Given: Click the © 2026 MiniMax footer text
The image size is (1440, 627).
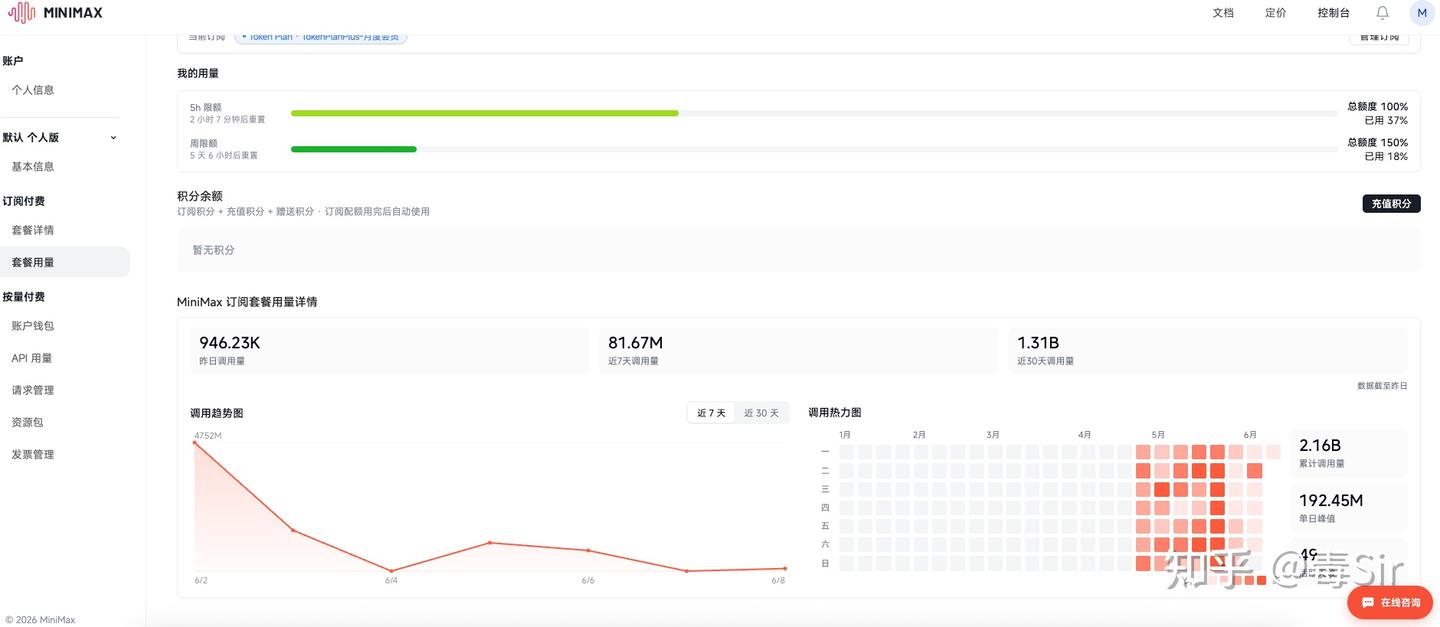Looking at the screenshot, I should (40, 620).
